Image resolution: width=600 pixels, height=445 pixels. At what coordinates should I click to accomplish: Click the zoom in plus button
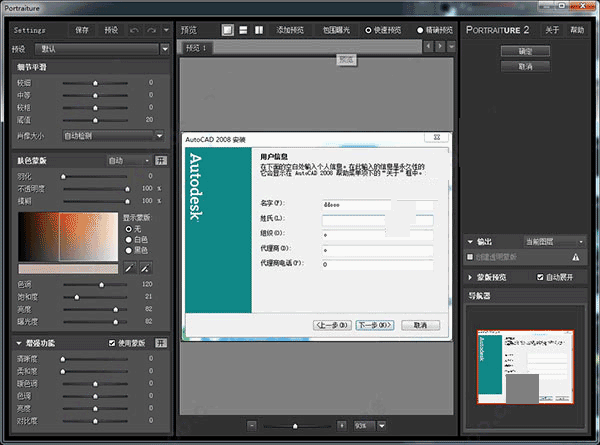coord(342,425)
